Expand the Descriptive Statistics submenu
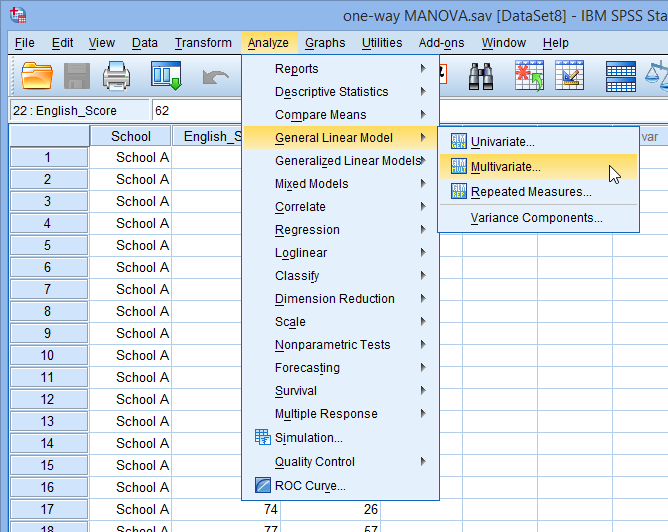This screenshot has height=532, width=668. point(331,92)
